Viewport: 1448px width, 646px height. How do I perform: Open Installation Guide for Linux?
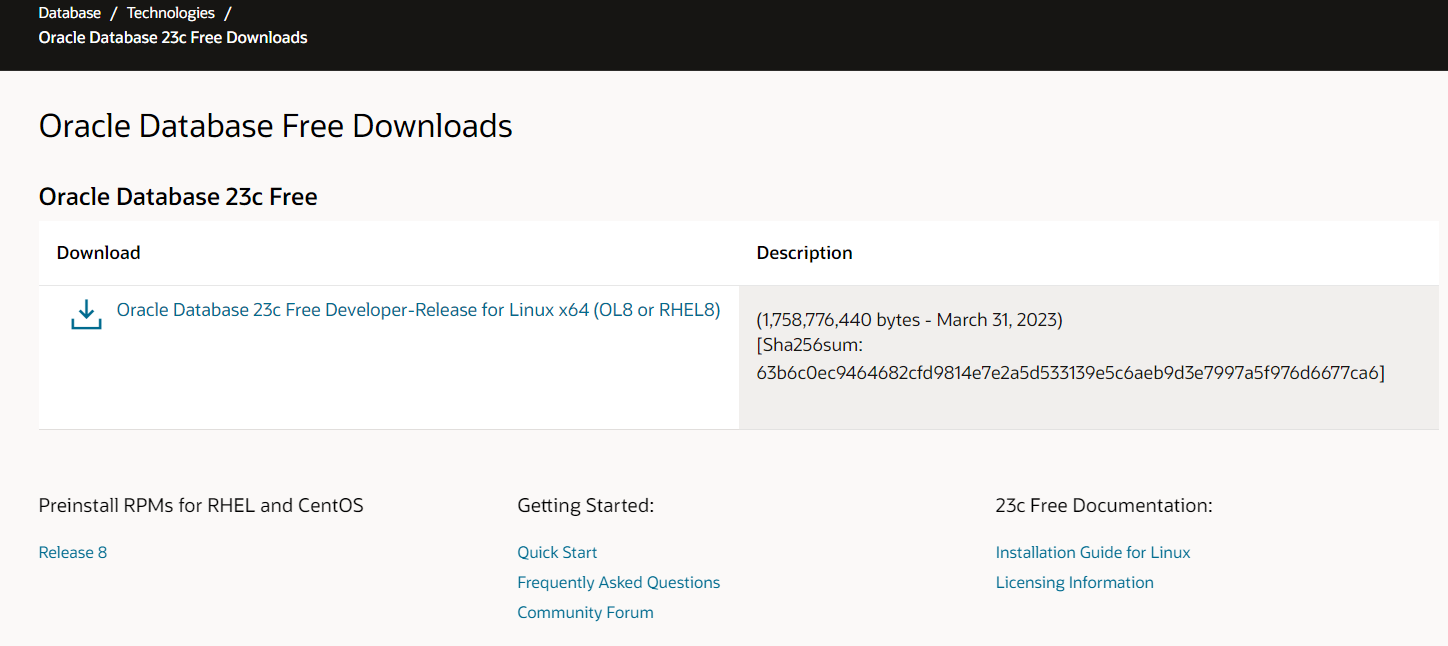coord(1093,552)
